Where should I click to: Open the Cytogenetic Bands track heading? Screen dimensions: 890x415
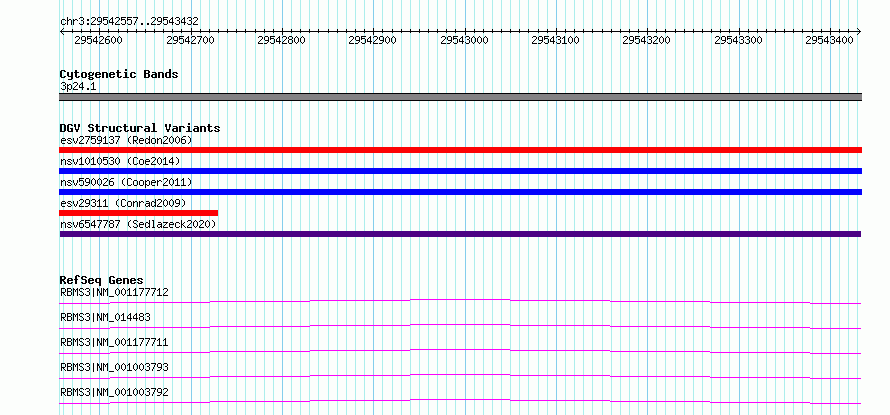[x=119, y=74]
